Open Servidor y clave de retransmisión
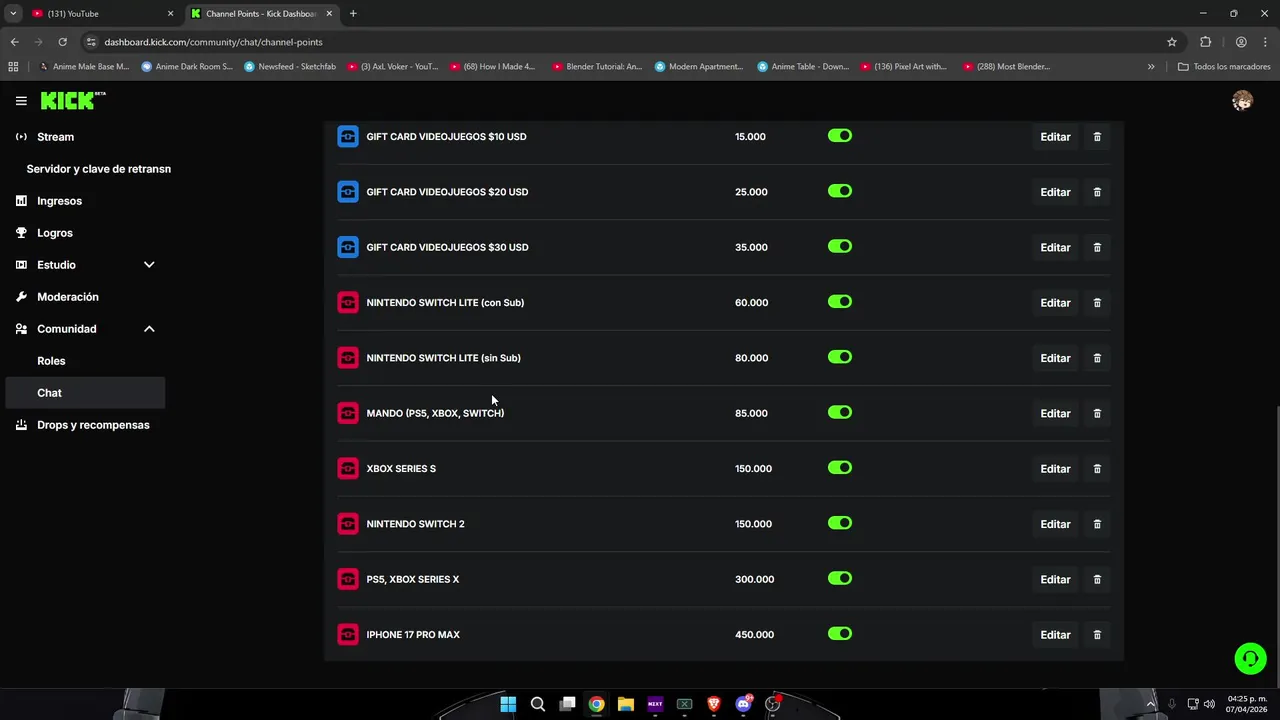Viewport: 1280px width, 720px height. (x=98, y=169)
